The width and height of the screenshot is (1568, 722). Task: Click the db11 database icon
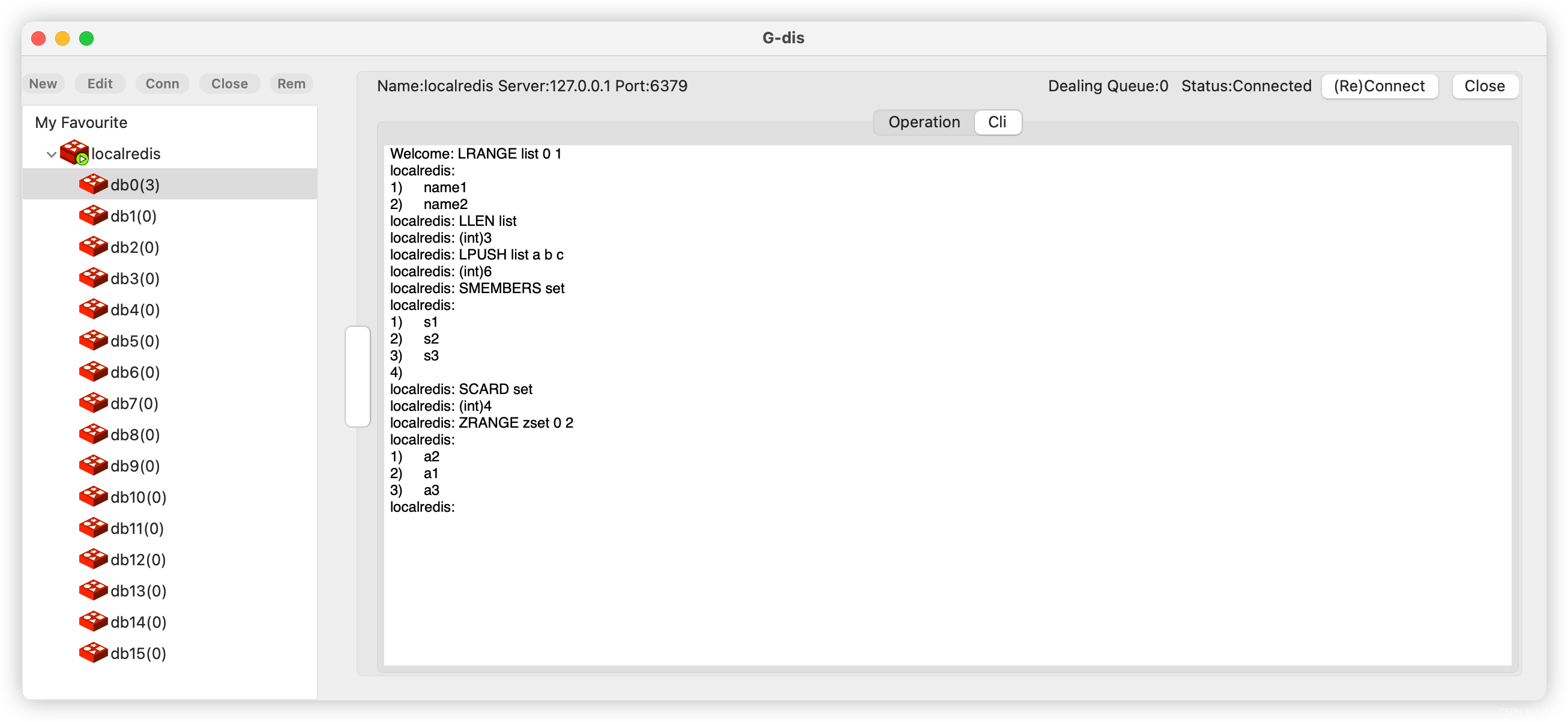93,527
